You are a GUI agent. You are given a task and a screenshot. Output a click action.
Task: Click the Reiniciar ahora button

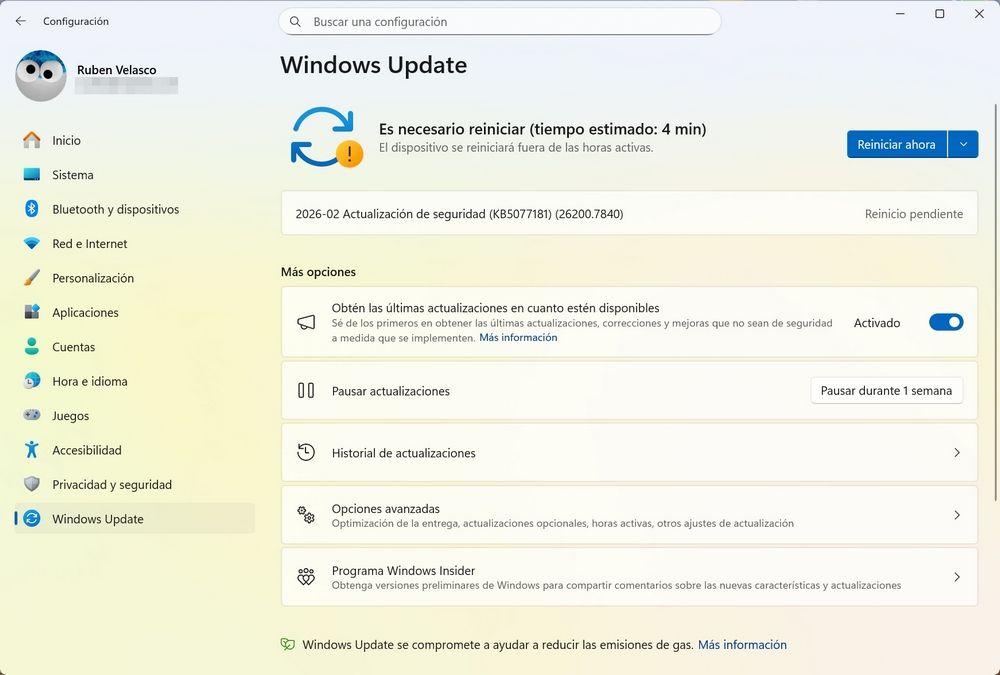[896, 144]
